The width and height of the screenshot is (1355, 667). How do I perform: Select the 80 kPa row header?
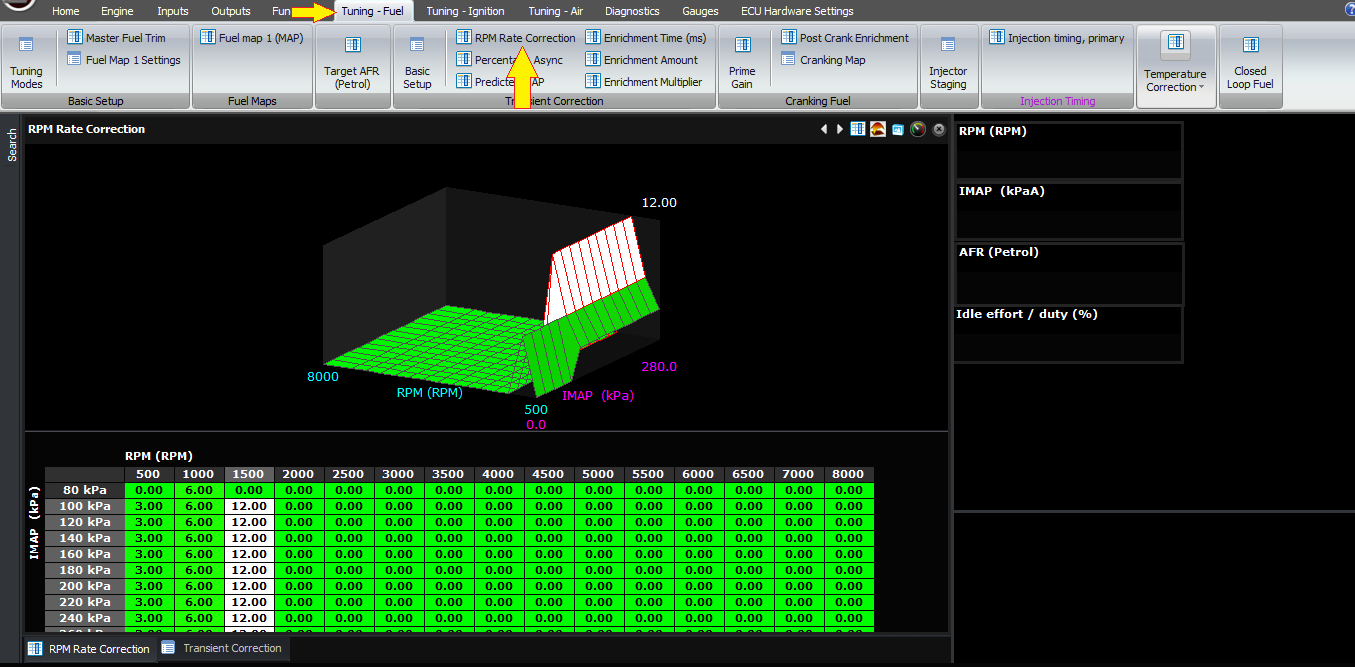85,490
